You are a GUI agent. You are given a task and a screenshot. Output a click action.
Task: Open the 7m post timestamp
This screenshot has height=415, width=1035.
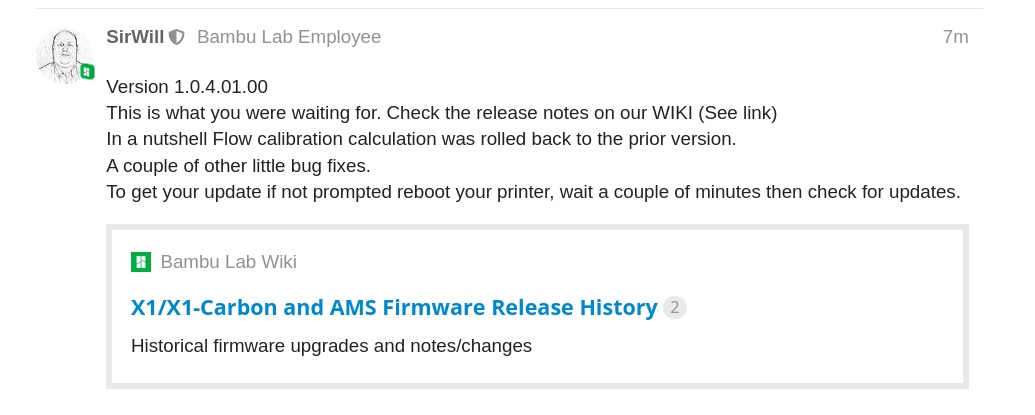point(955,37)
